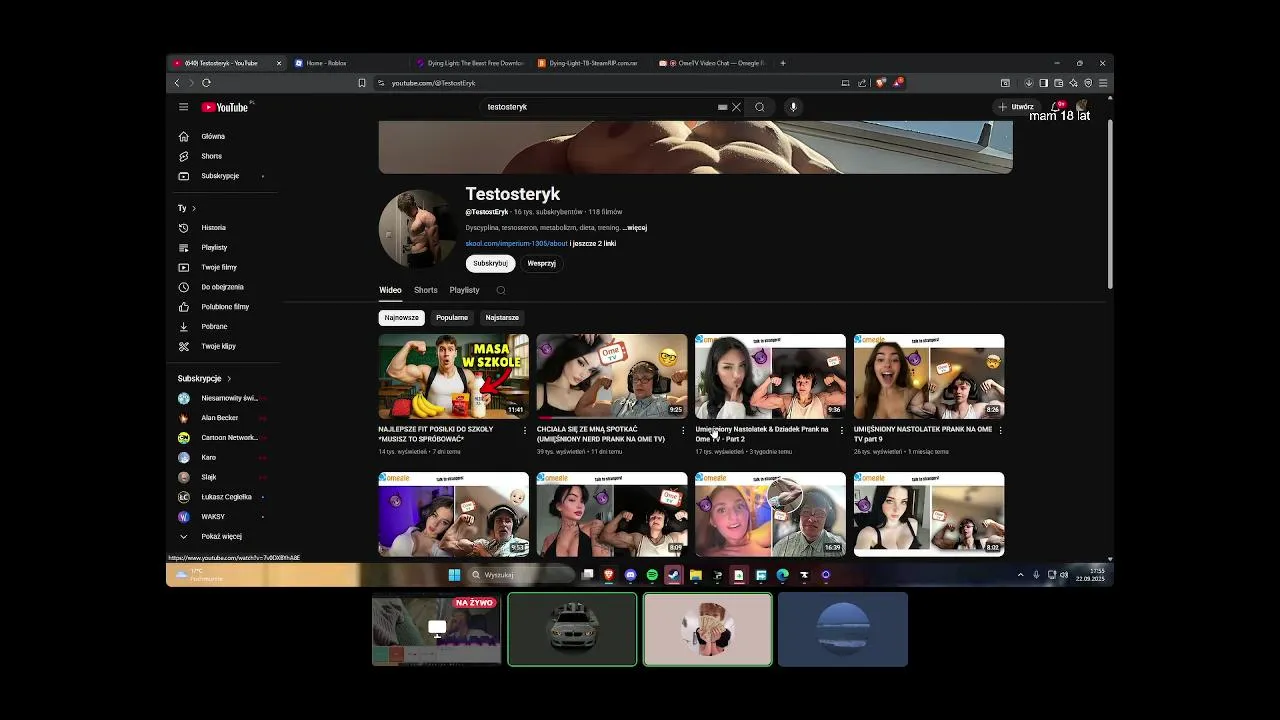This screenshot has width=1280, height=720.
Task: Select the Popularne filter chip
Action: (452, 318)
